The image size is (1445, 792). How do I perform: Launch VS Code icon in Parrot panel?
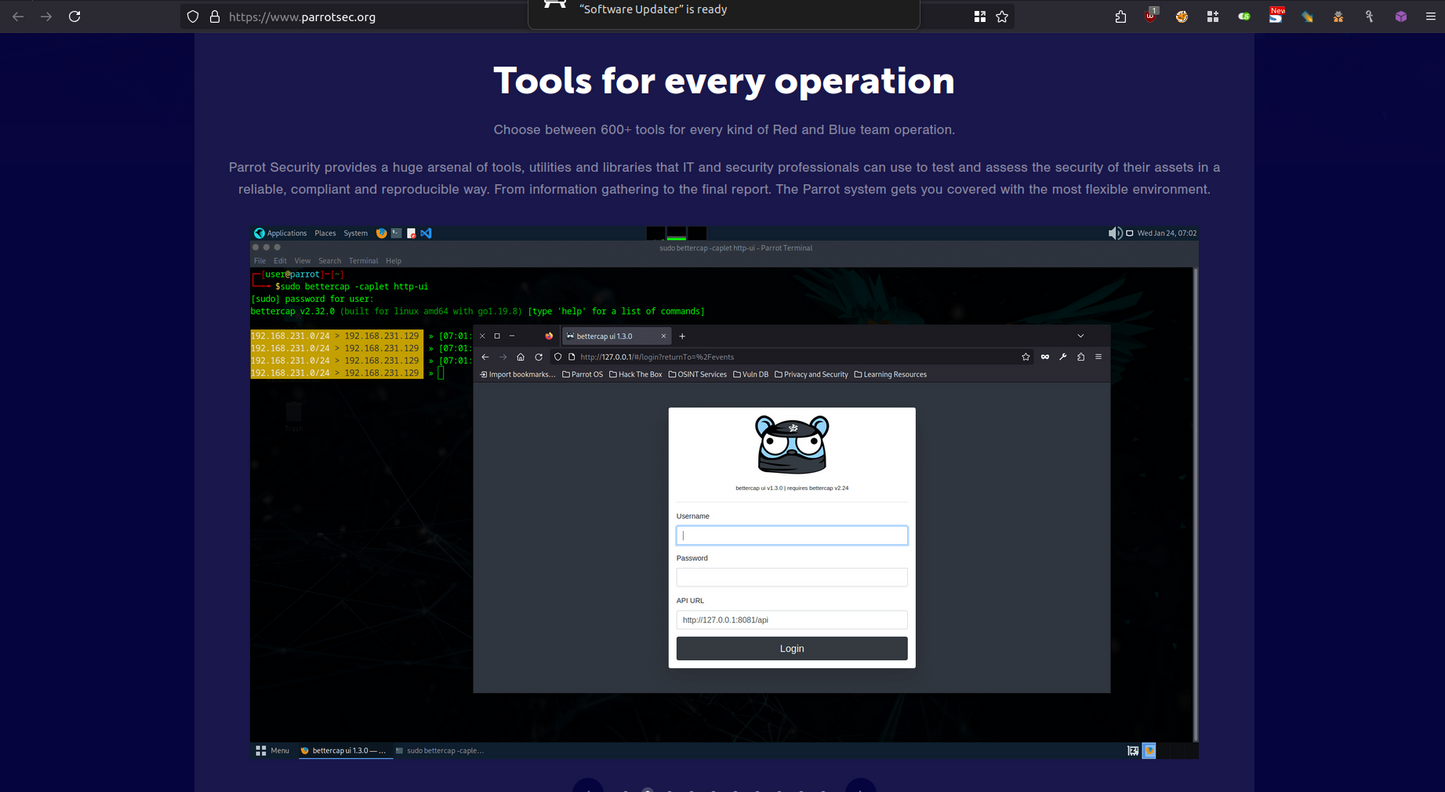click(x=426, y=233)
